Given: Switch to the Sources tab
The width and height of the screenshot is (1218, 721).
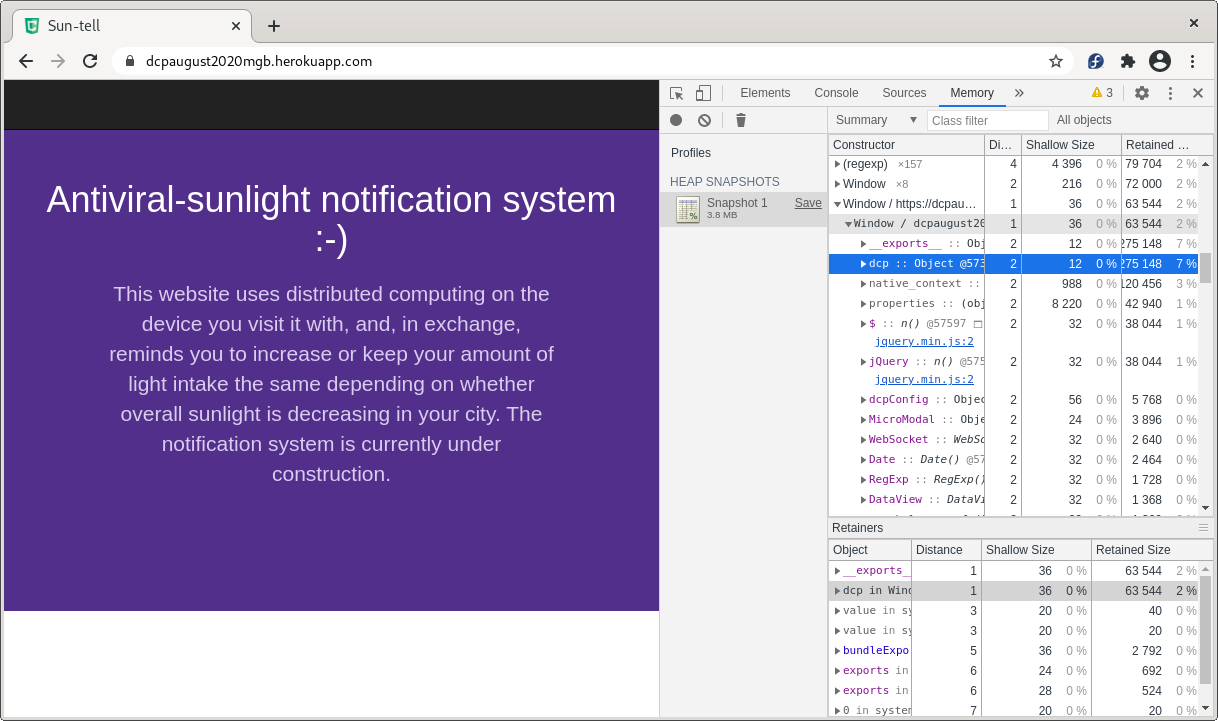Looking at the screenshot, I should pos(904,93).
